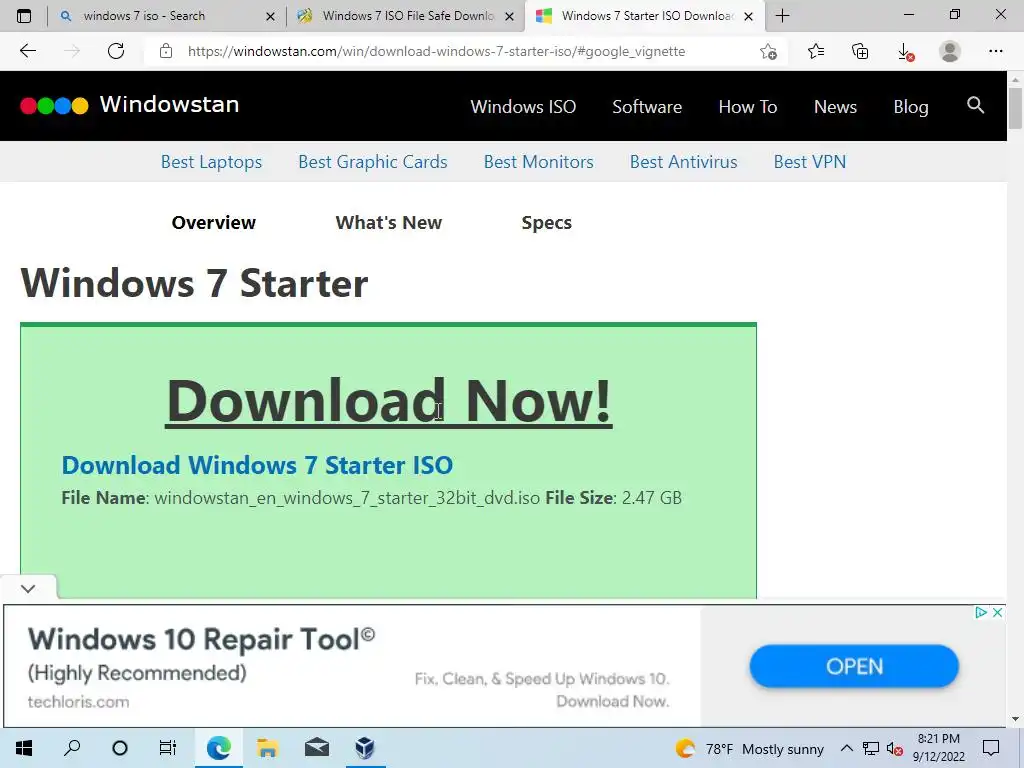Click the Microsoft Edge taskbar icon

pyautogui.click(x=219, y=748)
